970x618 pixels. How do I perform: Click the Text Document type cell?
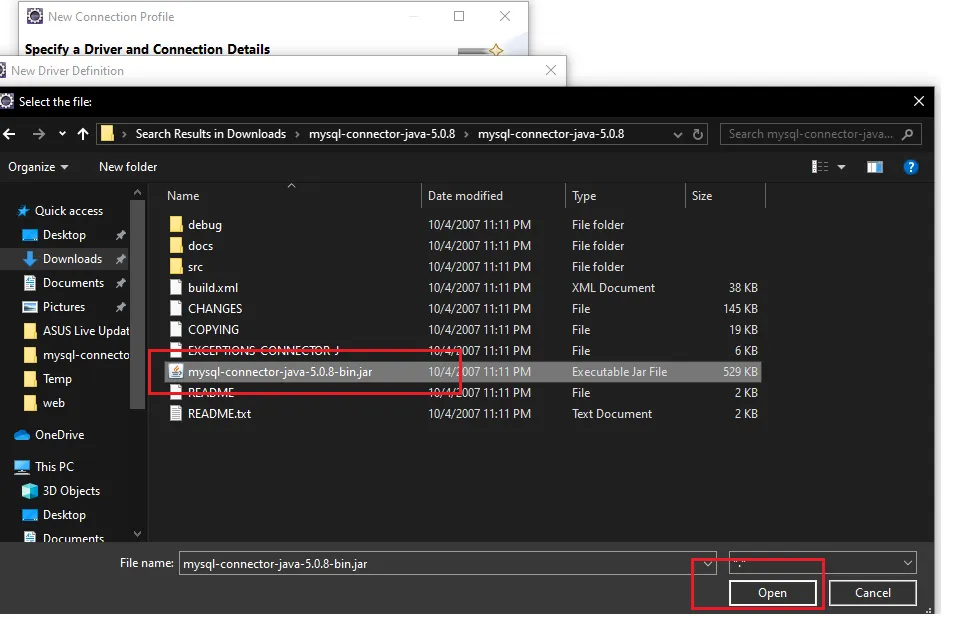[x=612, y=414]
